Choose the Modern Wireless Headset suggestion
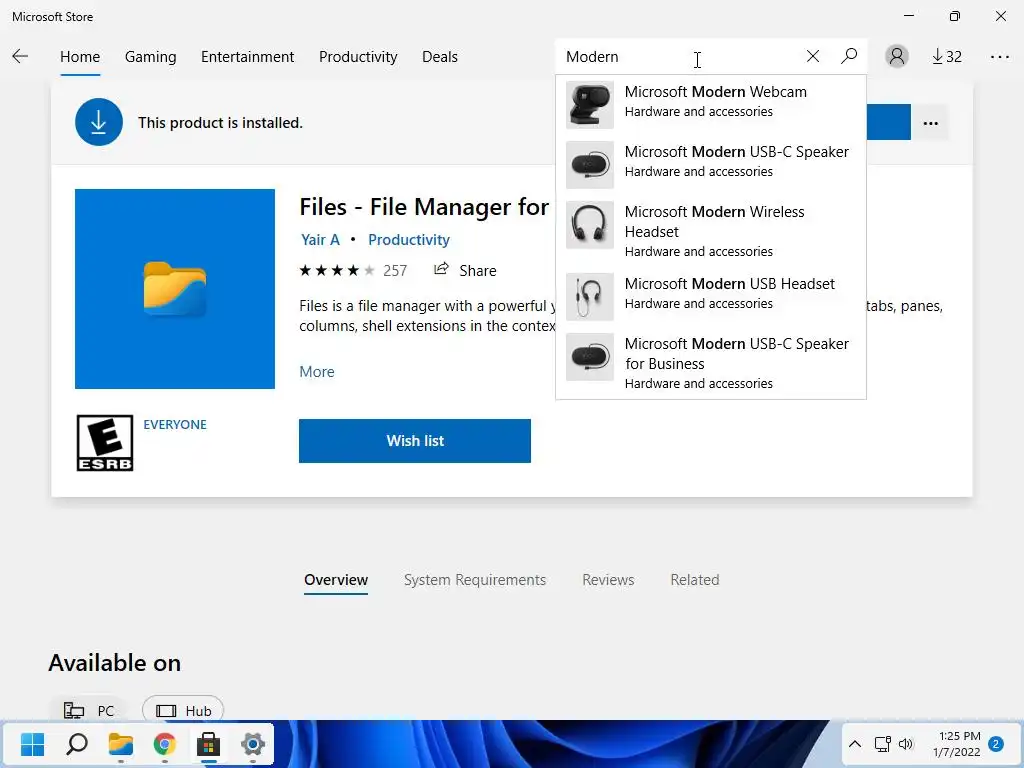 tap(711, 231)
